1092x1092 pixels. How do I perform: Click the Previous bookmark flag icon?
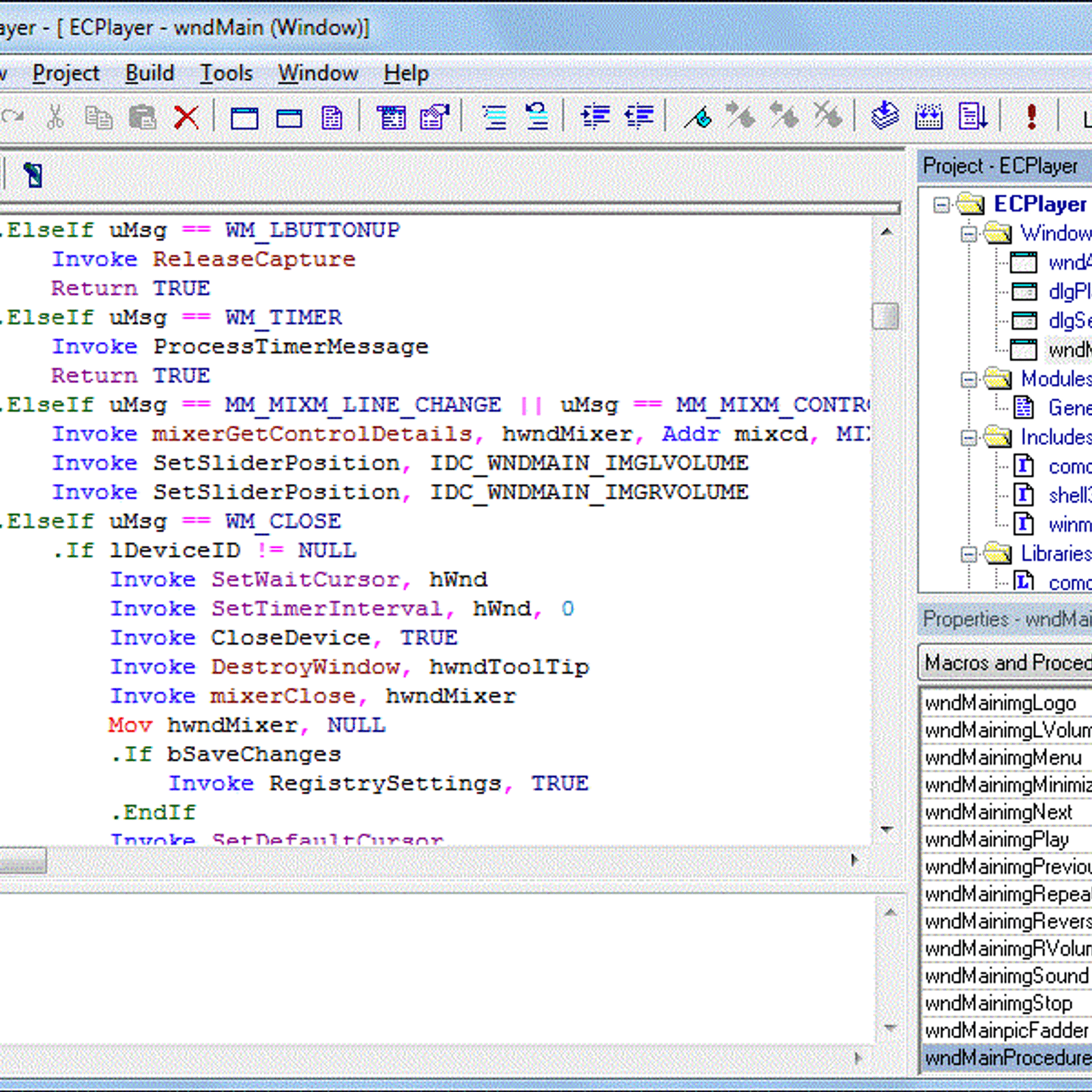pyautogui.click(x=784, y=115)
